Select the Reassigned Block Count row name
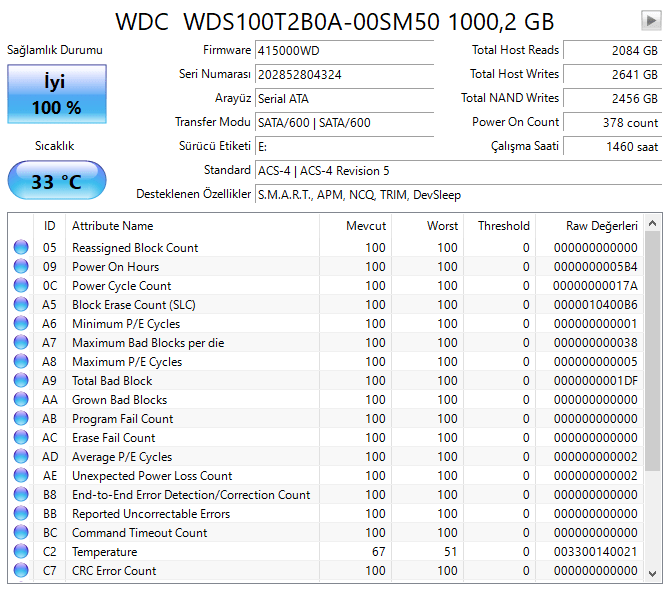668x591 pixels. coord(135,248)
